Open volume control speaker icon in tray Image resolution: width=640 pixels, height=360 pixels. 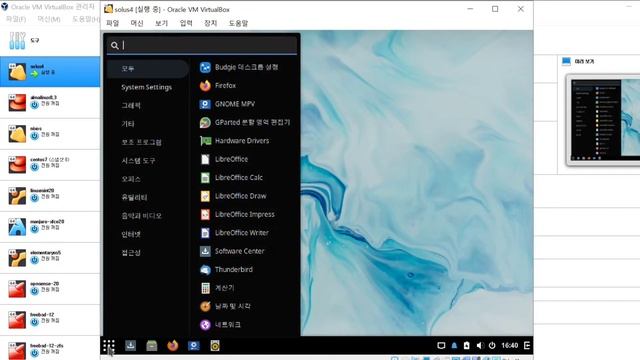tap(480, 345)
